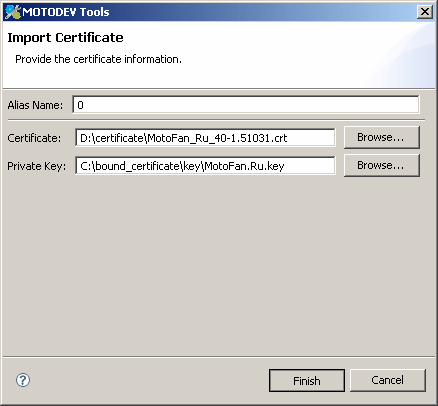Click into the Certificate path field

(205, 138)
